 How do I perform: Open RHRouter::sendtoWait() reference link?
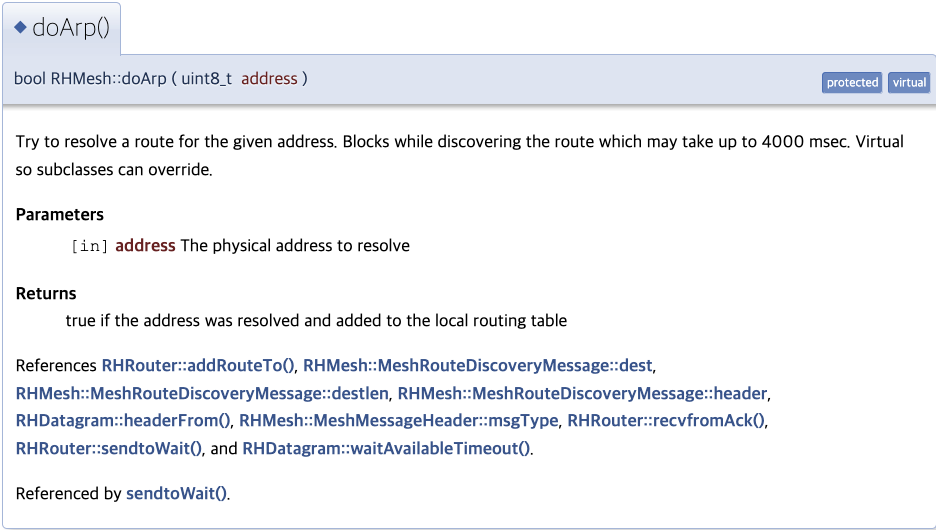pos(109,448)
